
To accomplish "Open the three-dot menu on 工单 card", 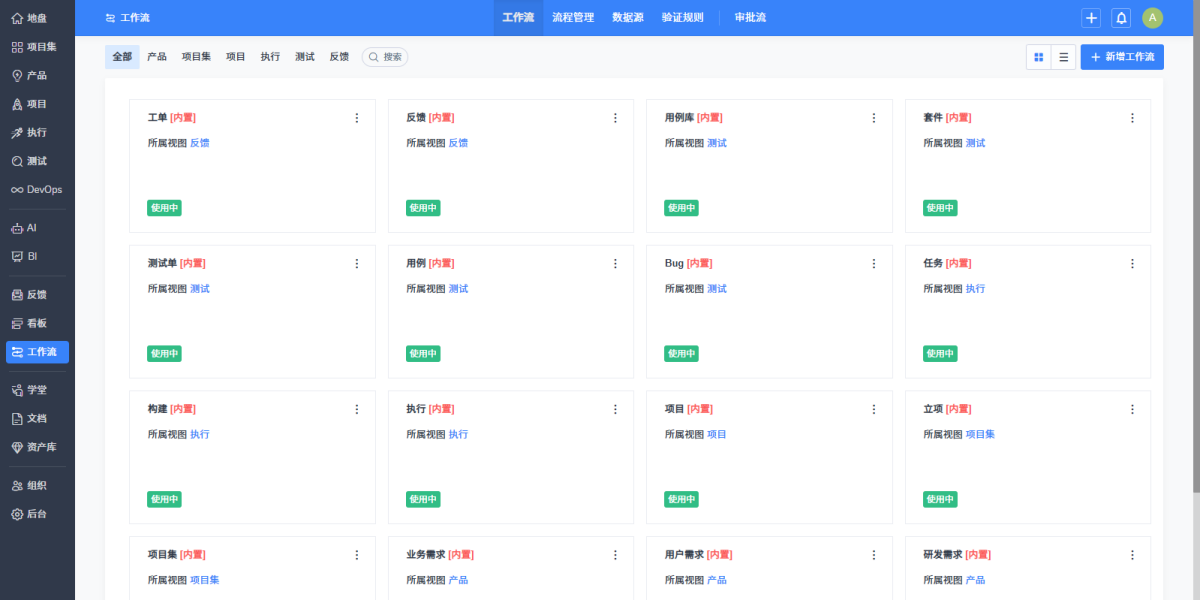I will pos(356,118).
